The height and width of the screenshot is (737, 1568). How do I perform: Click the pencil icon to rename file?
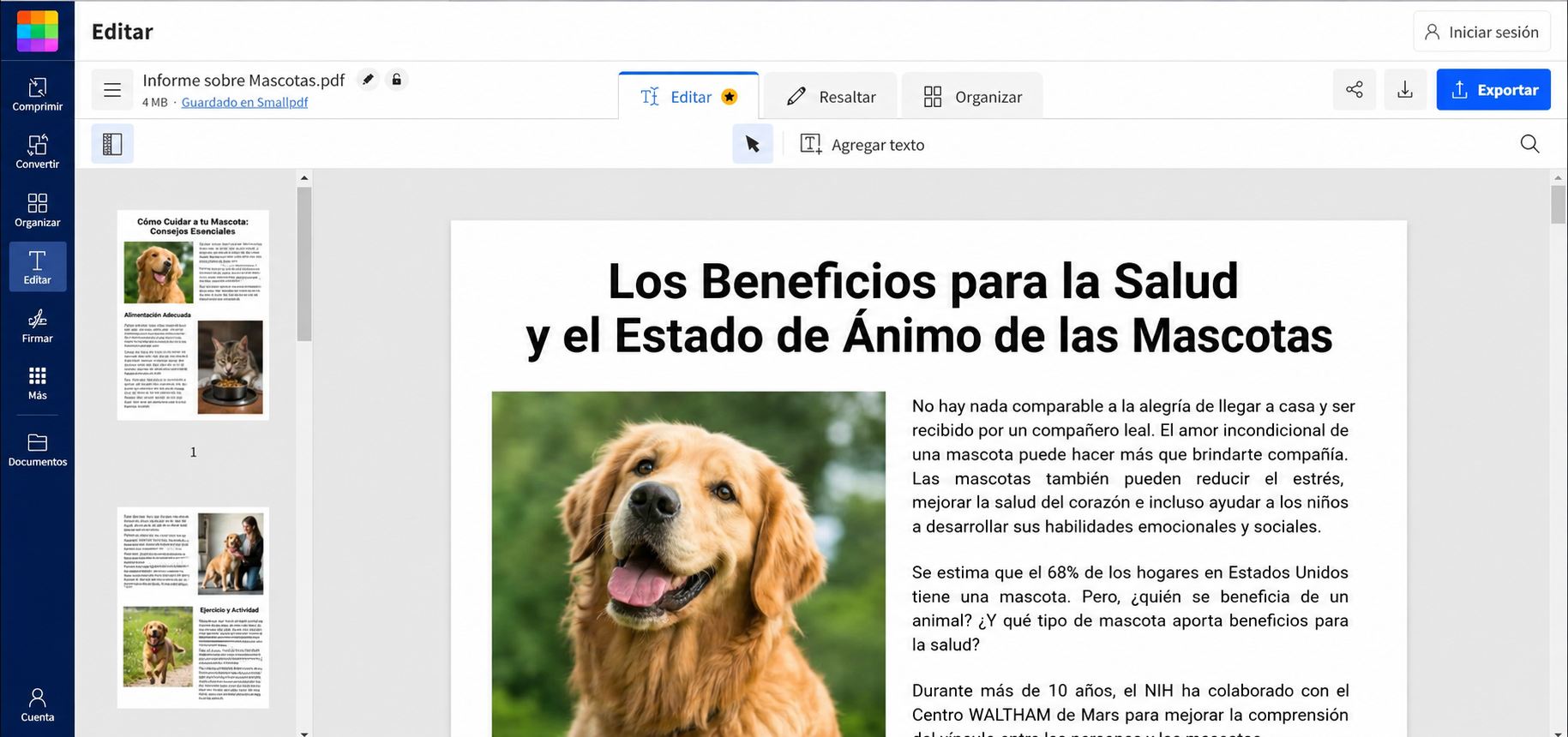[x=368, y=80]
